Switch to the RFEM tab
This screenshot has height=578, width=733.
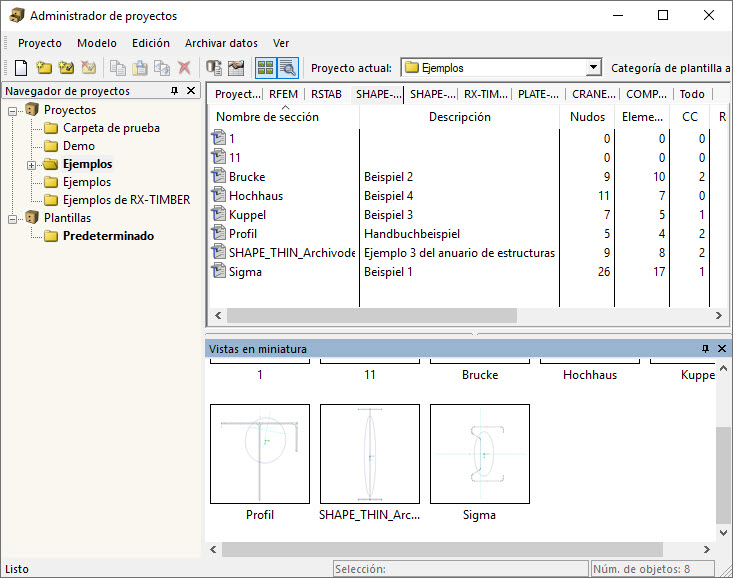tap(283, 94)
